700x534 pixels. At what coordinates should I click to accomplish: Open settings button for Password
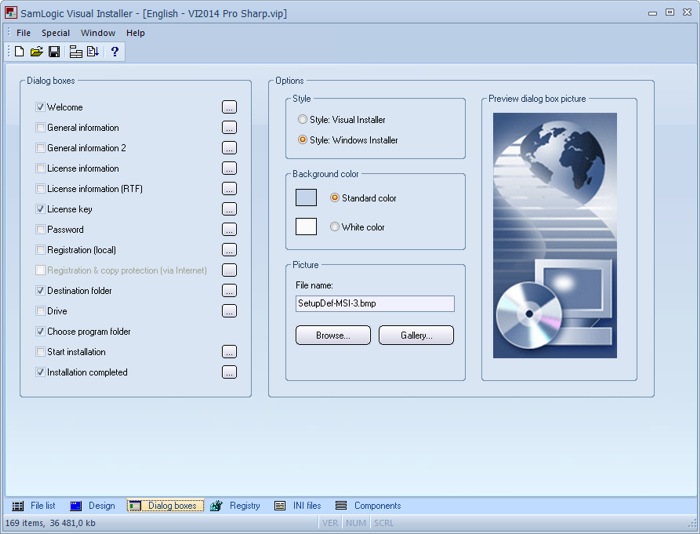click(x=229, y=229)
